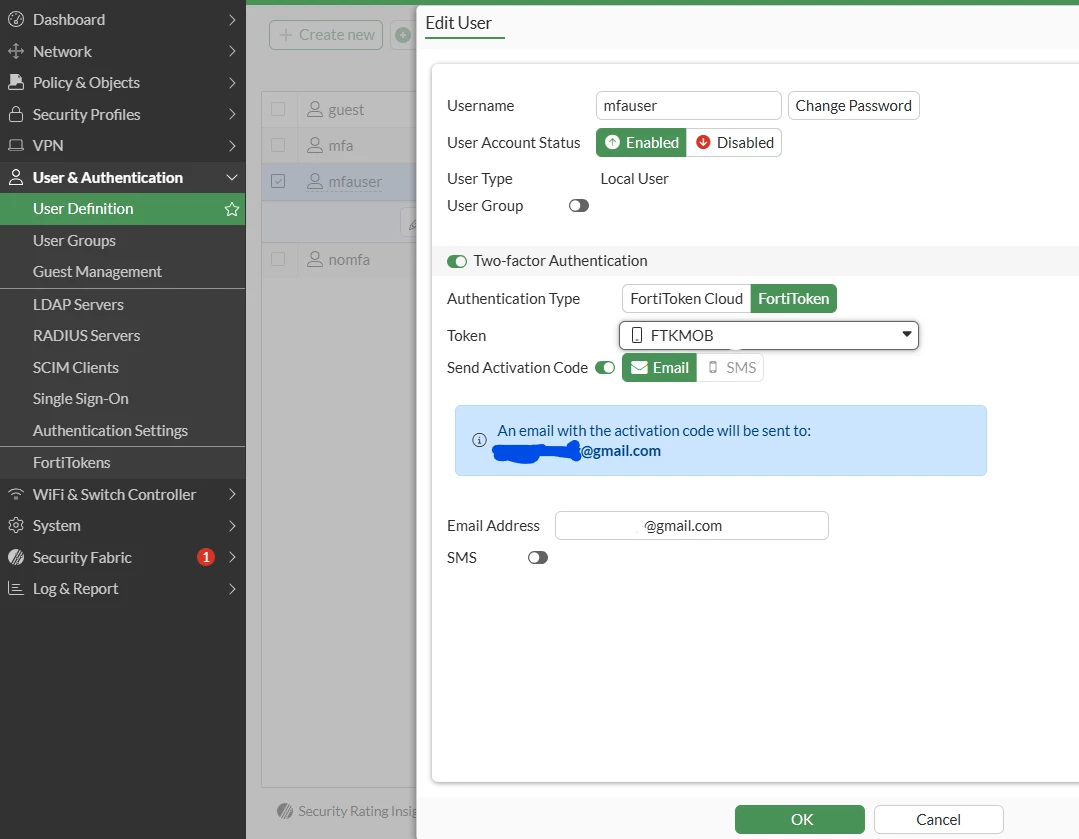Send activation code via SMS

[730, 368]
